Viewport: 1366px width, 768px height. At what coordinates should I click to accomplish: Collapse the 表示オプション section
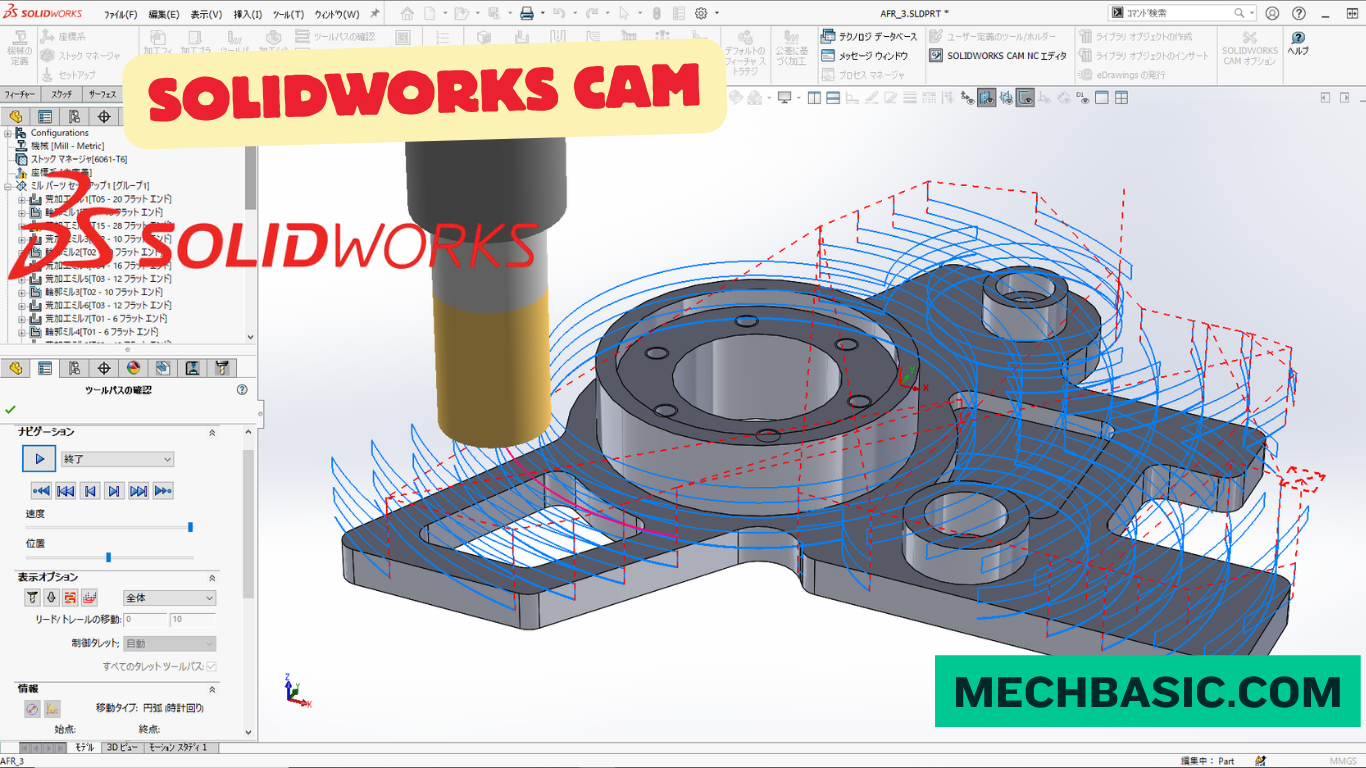tap(211, 578)
